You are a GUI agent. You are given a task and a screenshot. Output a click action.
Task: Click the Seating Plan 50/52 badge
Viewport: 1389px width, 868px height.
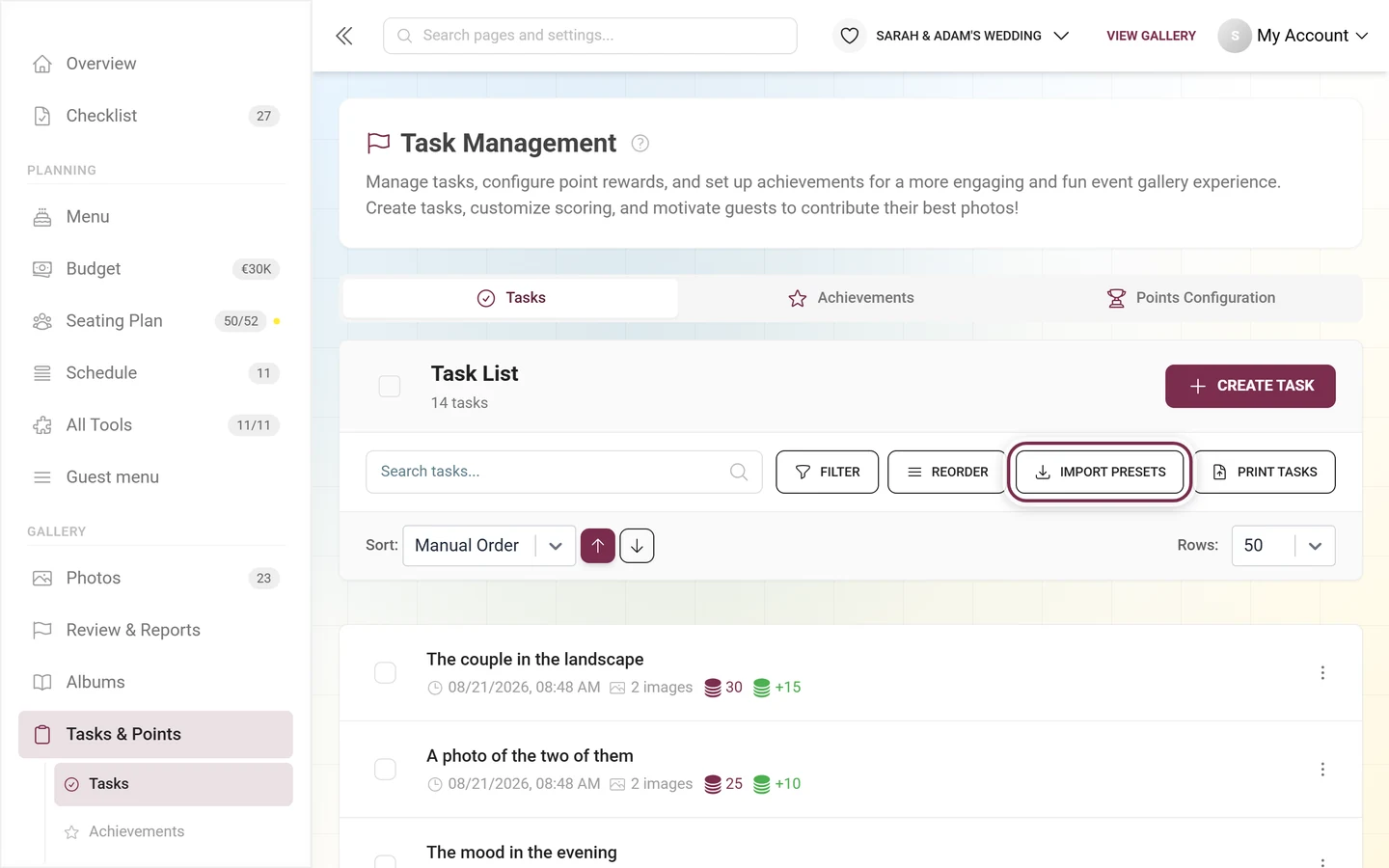241,321
